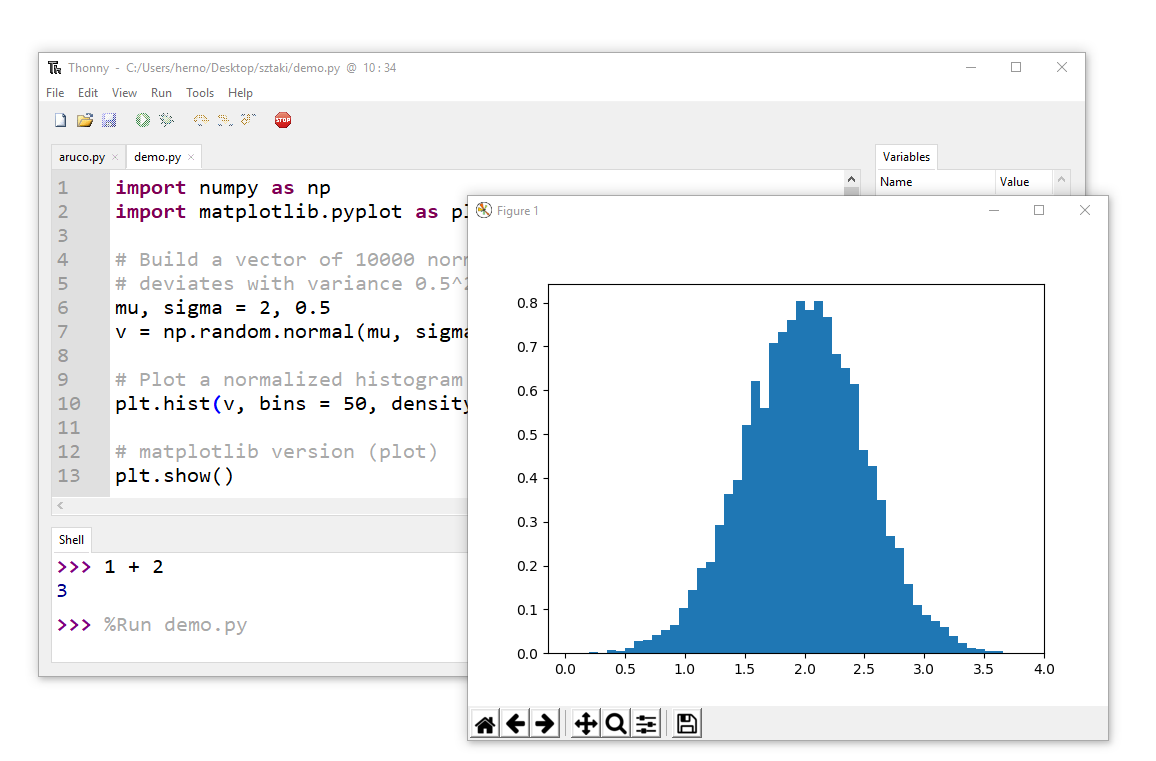Image resolution: width=1156 pixels, height=761 pixels.
Task: Minimize the Thonny window
Action: (971, 68)
